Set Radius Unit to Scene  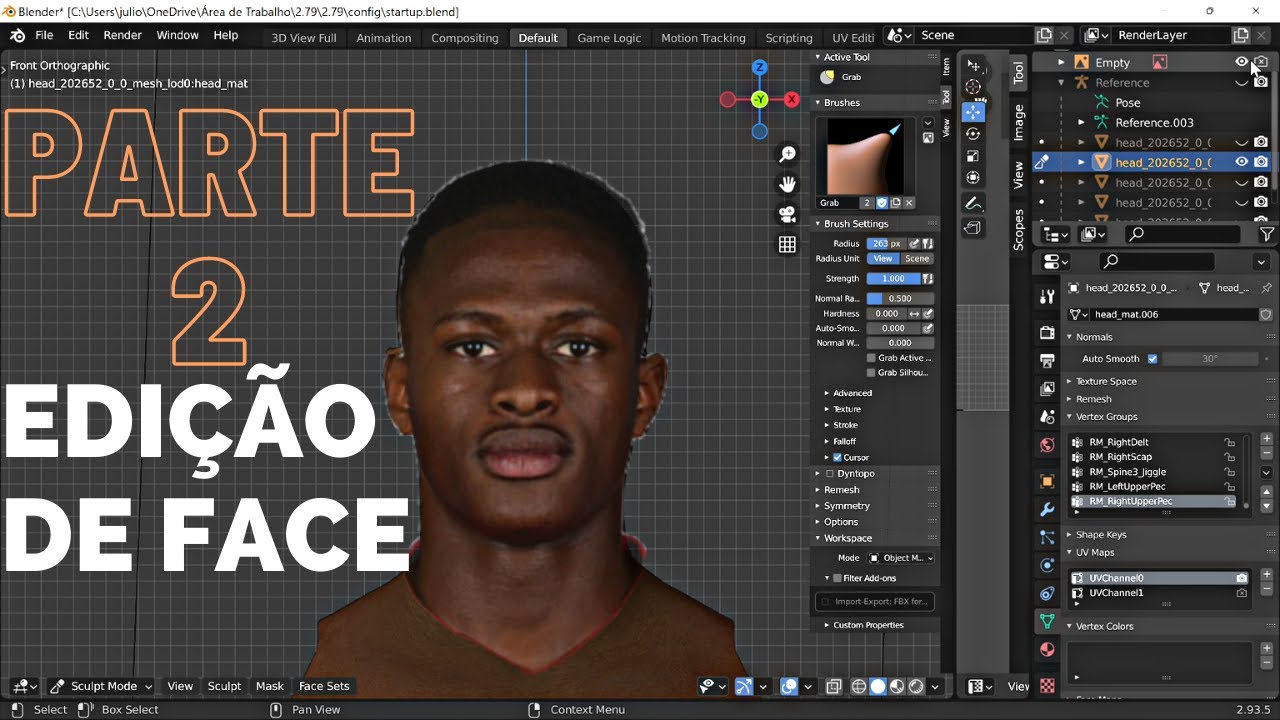(917, 259)
